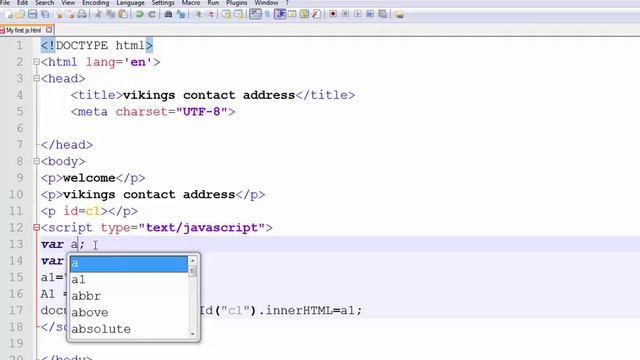Click the green Undo arrow icon
The image size is (640, 360).
(140, 15)
